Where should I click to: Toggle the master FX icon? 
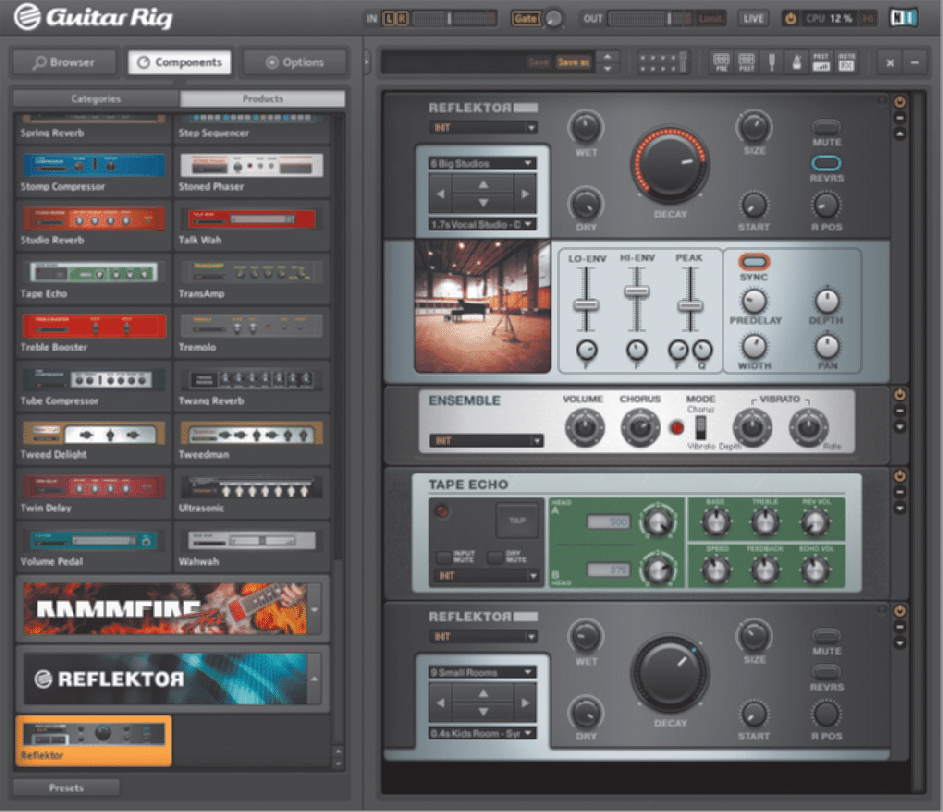click(846, 61)
